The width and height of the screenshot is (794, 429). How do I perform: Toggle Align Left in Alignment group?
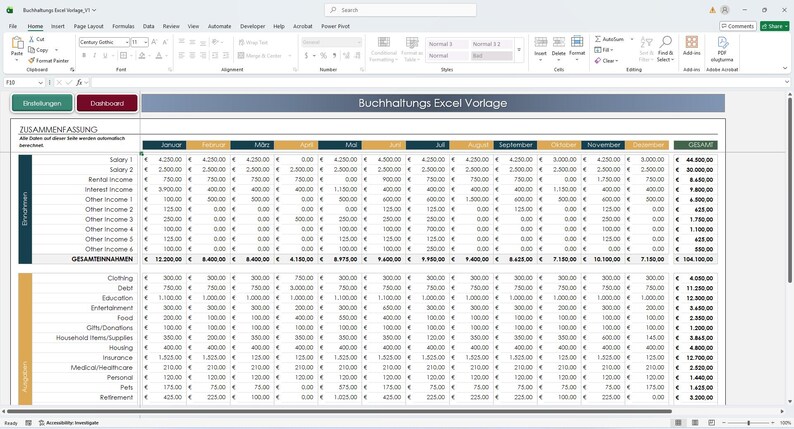tap(181, 55)
